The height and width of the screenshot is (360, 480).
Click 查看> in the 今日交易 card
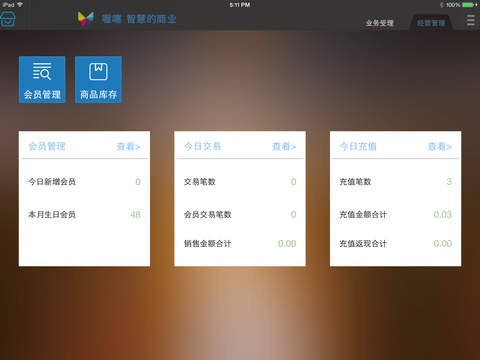[284, 146]
